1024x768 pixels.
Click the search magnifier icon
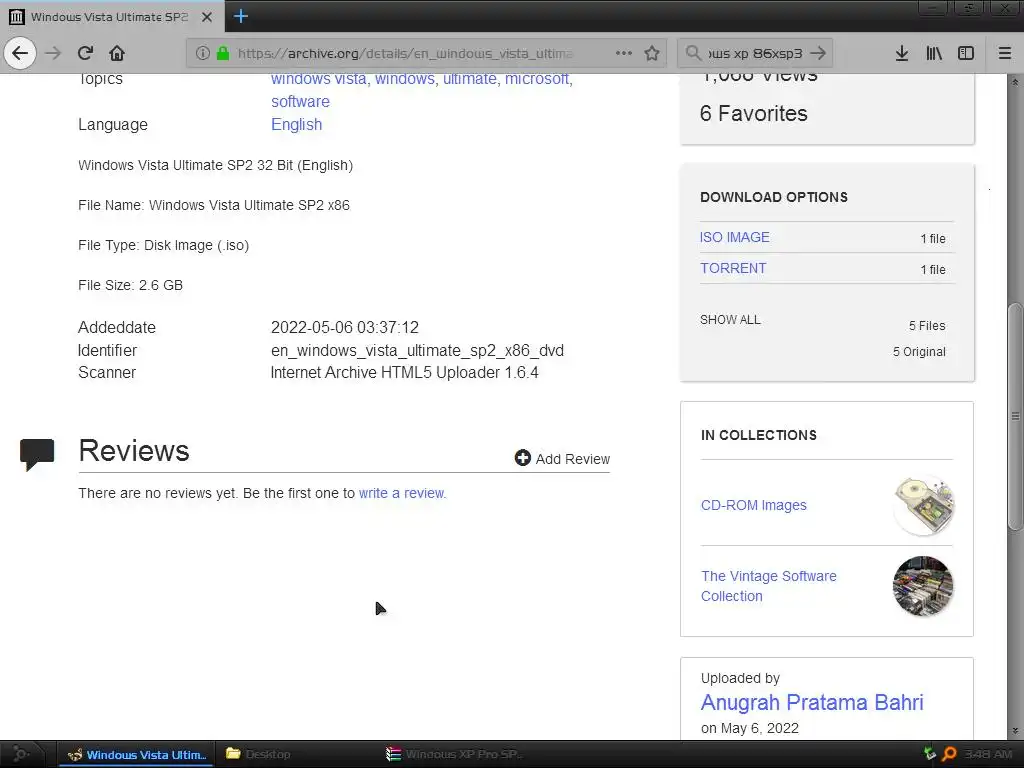coord(693,53)
